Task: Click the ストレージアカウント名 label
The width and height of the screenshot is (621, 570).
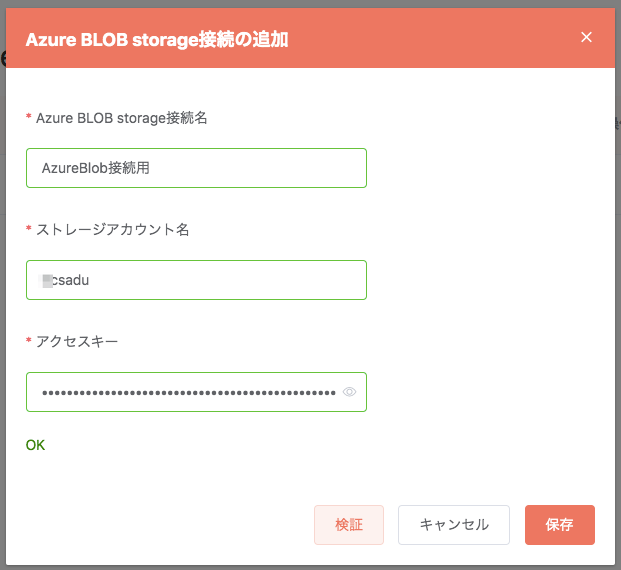Action: tap(113, 230)
